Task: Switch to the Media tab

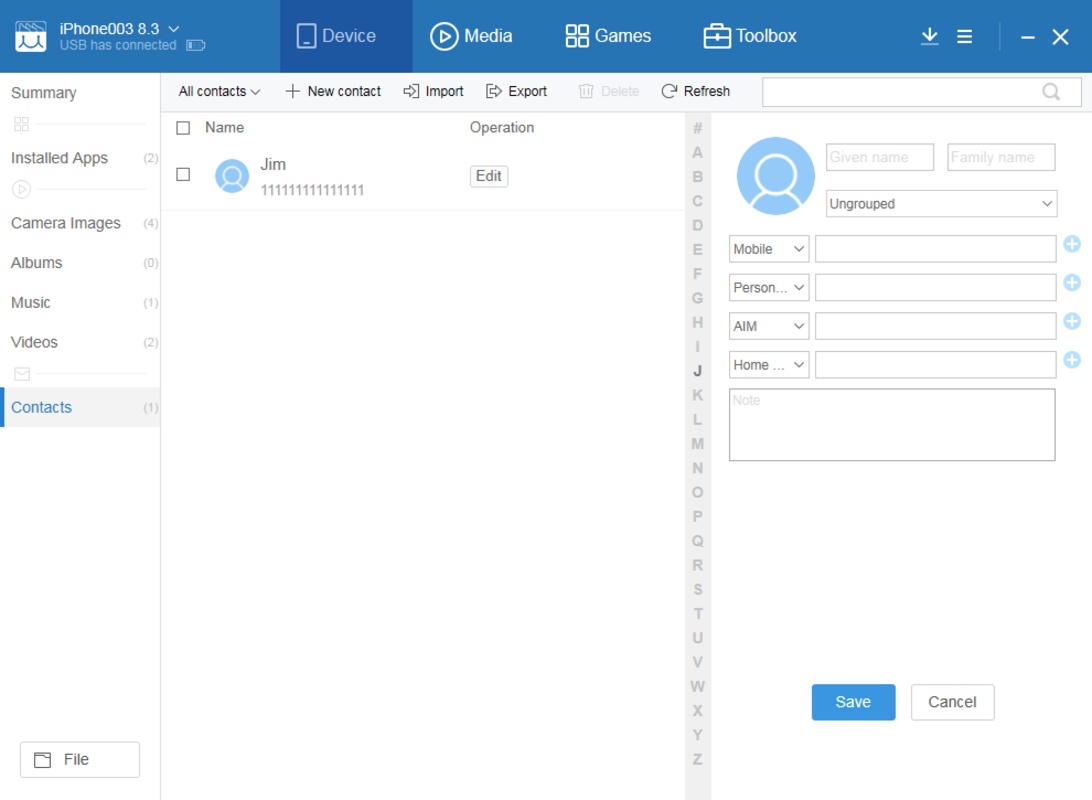Action: [471, 36]
